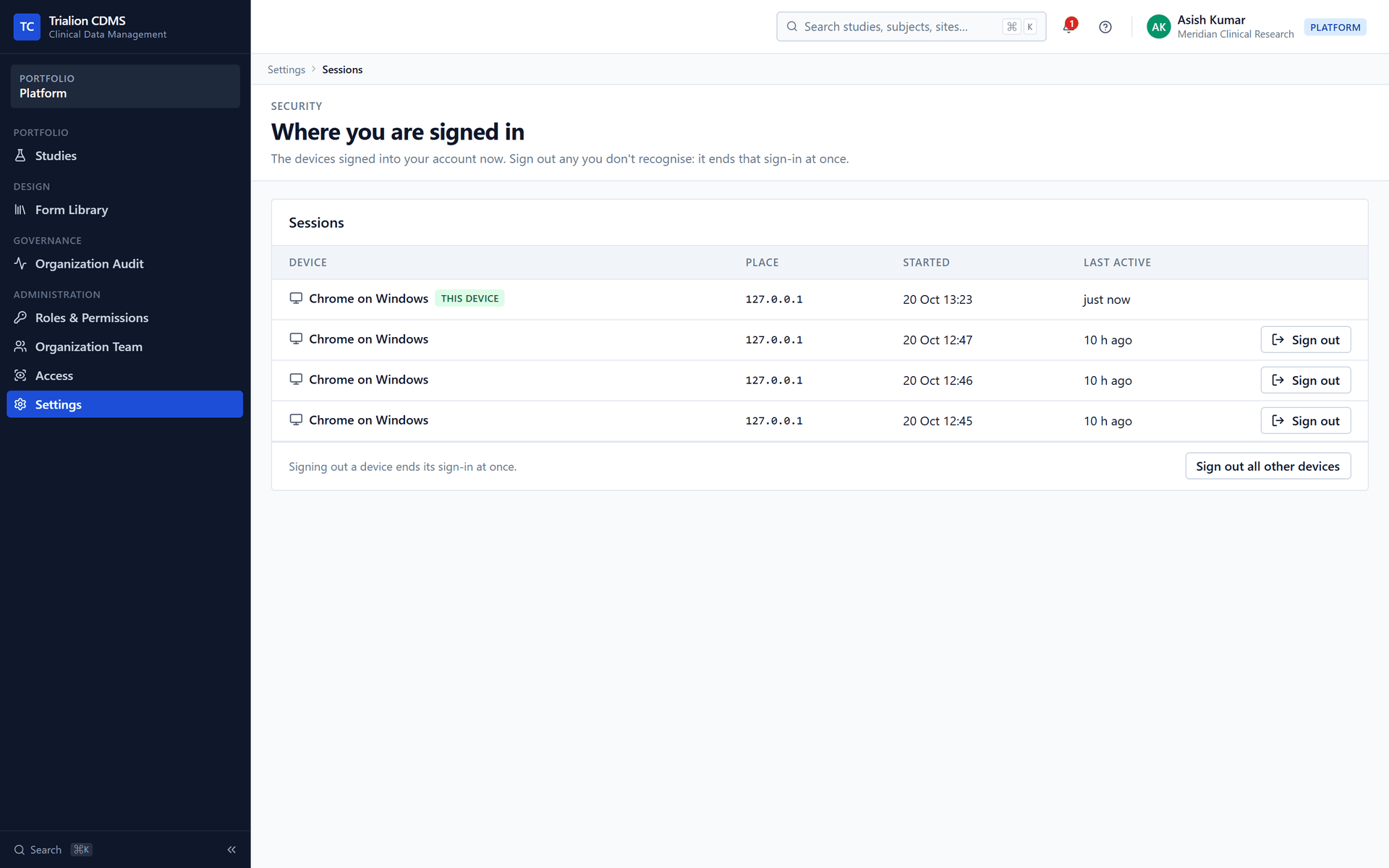Click the DEVICE column header
This screenshot has width=1389, height=868.
coord(308,263)
